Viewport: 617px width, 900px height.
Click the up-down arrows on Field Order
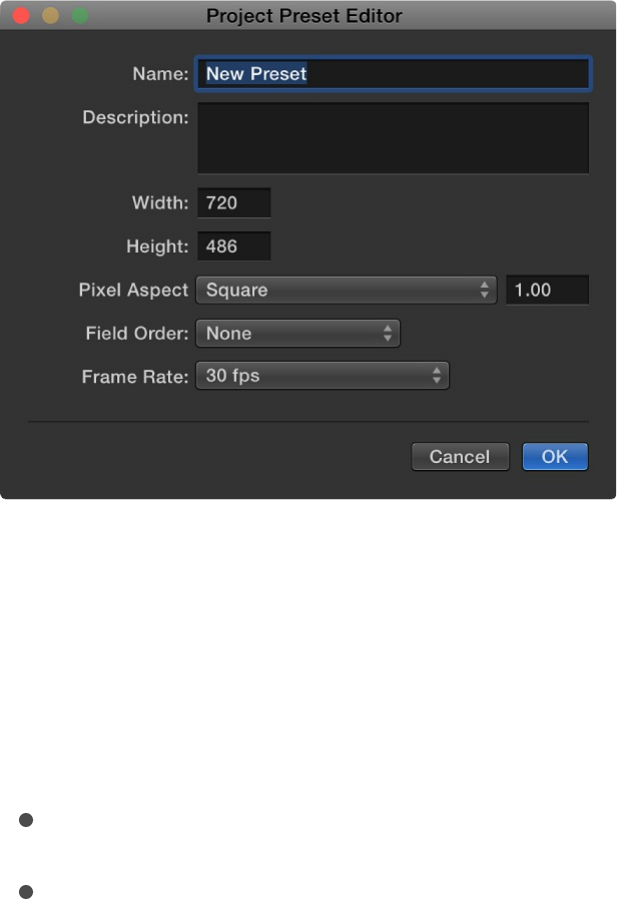click(388, 333)
